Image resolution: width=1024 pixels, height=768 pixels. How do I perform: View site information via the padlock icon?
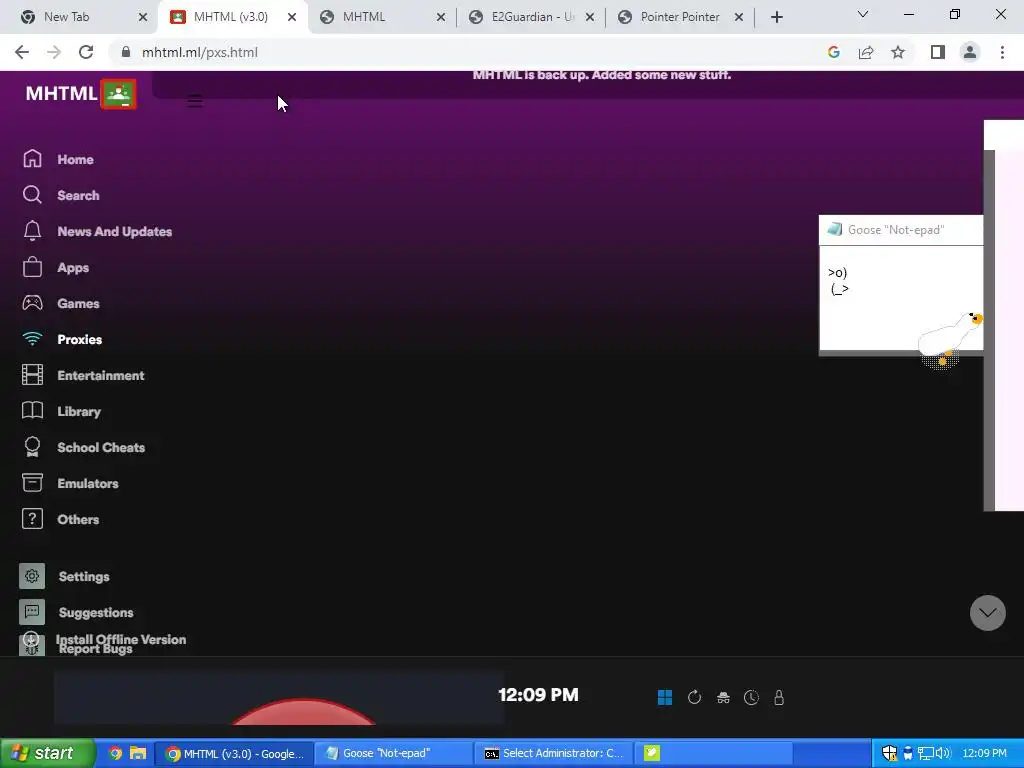click(x=126, y=52)
